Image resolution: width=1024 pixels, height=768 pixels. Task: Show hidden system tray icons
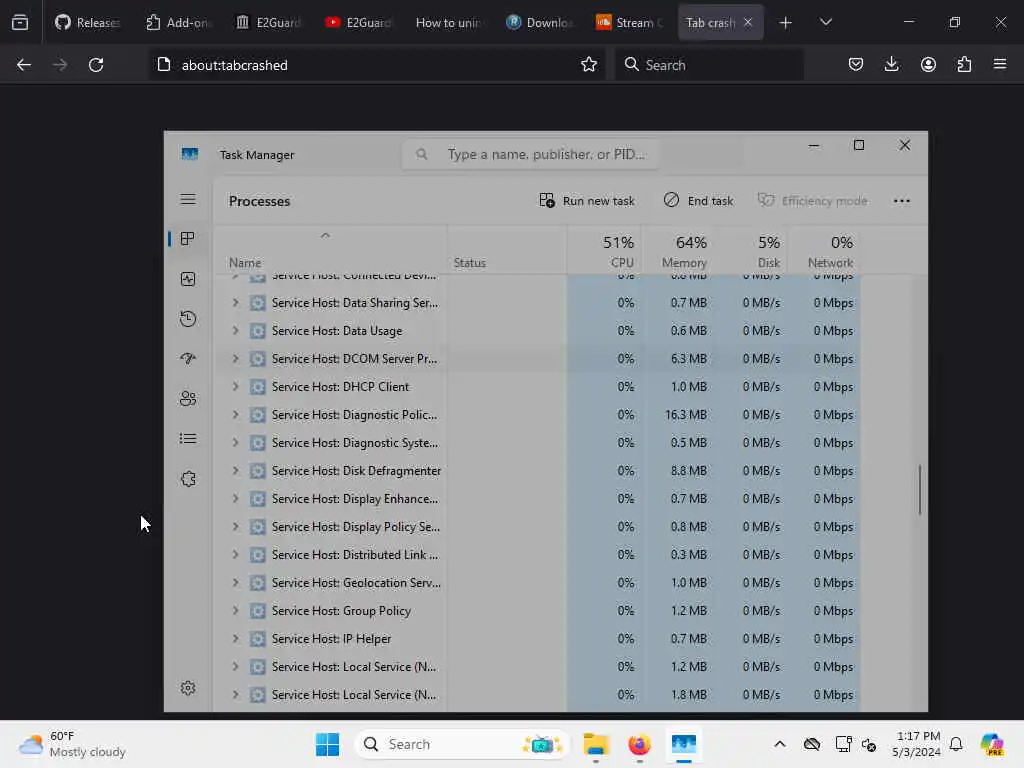tap(780, 744)
